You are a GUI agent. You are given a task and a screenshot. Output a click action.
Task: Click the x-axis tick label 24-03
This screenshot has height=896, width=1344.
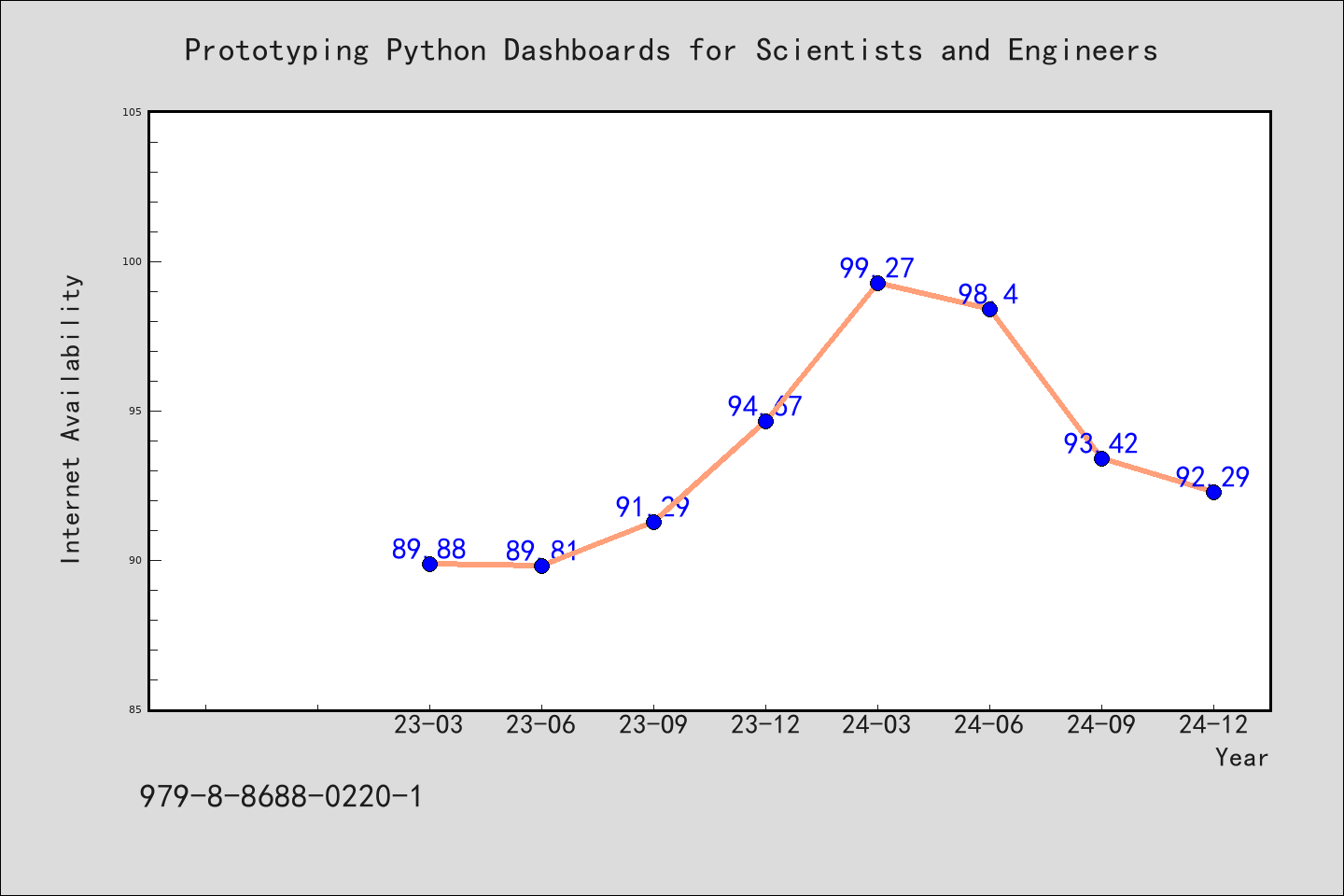click(877, 725)
